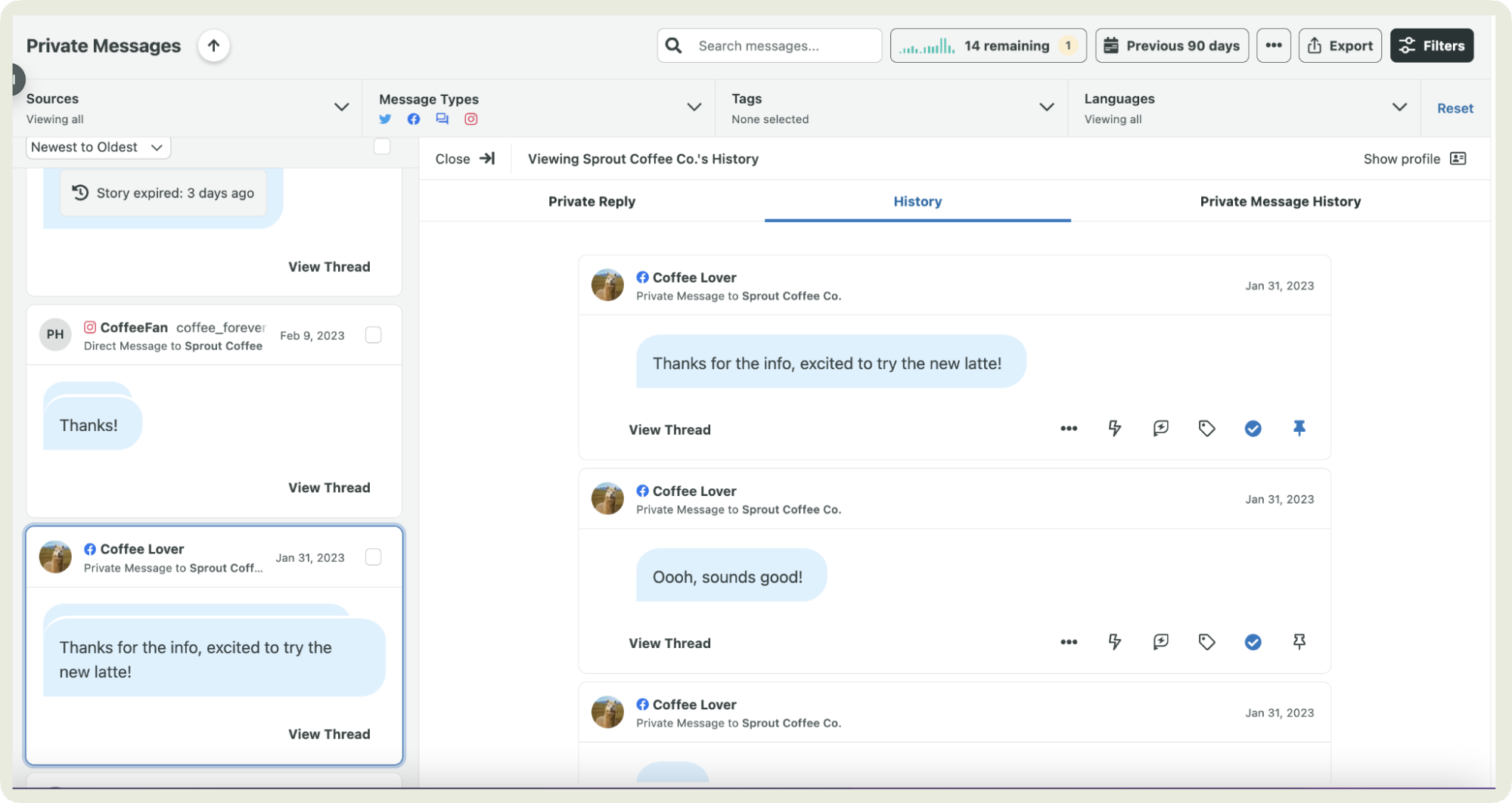Open more options on first history message
The height and width of the screenshot is (803, 1512).
[x=1068, y=429]
